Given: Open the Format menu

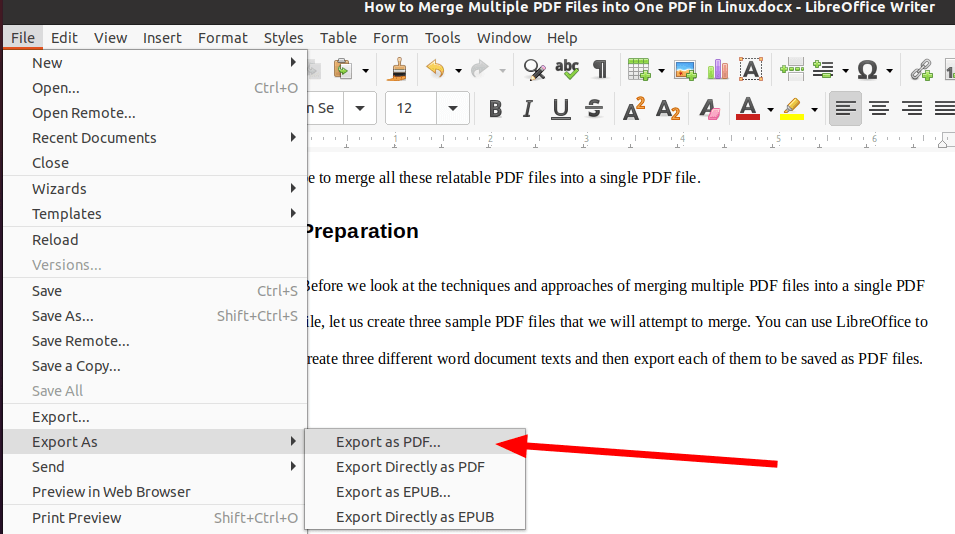Looking at the screenshot, I should tap(222, 38).
